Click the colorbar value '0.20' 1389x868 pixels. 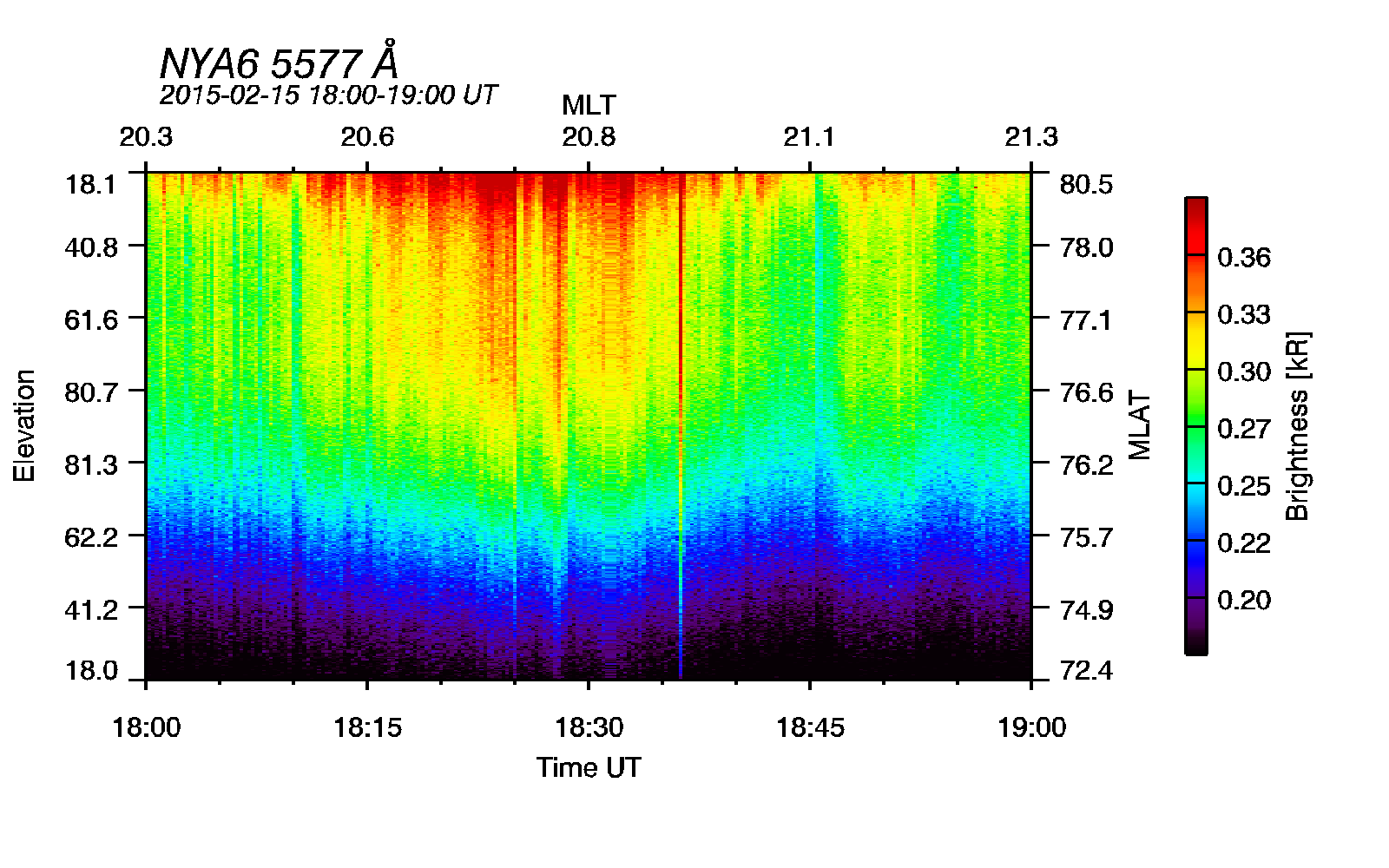pyautogui.click(x=1243, y=600)
